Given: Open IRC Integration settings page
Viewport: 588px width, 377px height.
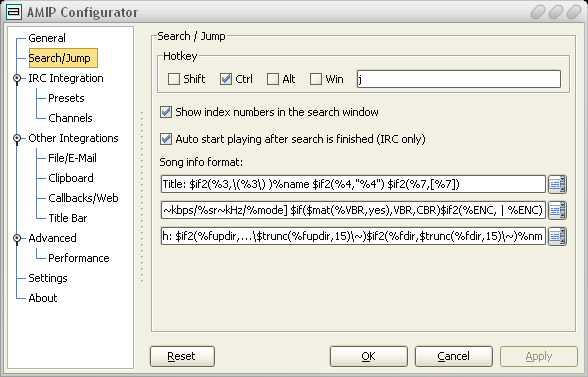Looking at the screenshot, I should point(66,78).
